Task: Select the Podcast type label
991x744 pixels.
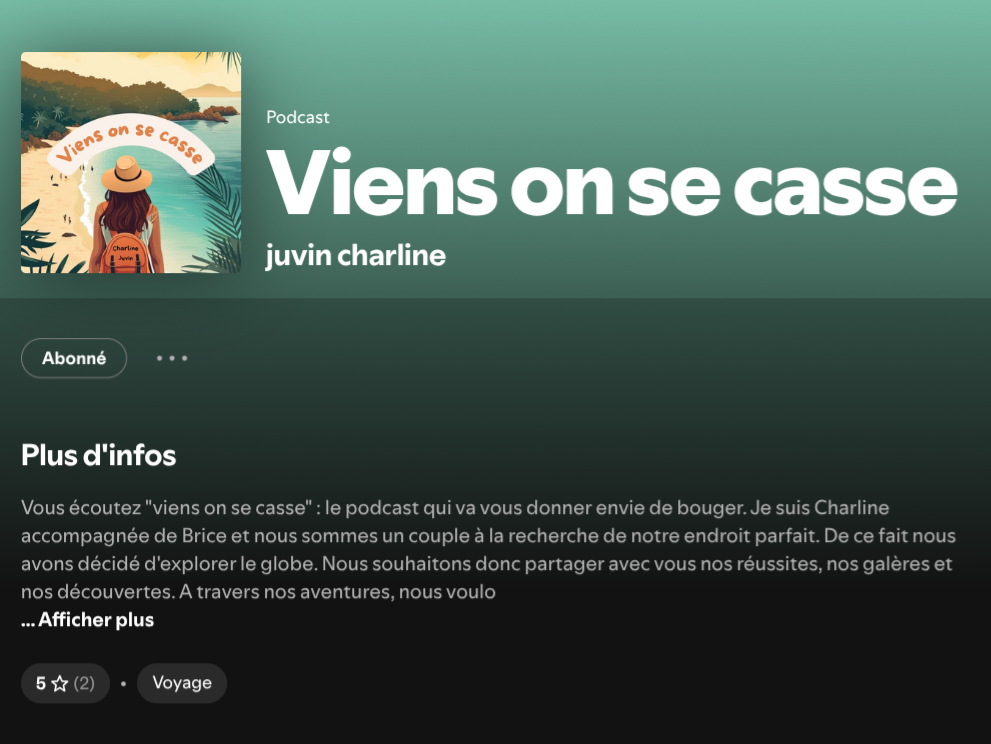Action: pos(298,118)
